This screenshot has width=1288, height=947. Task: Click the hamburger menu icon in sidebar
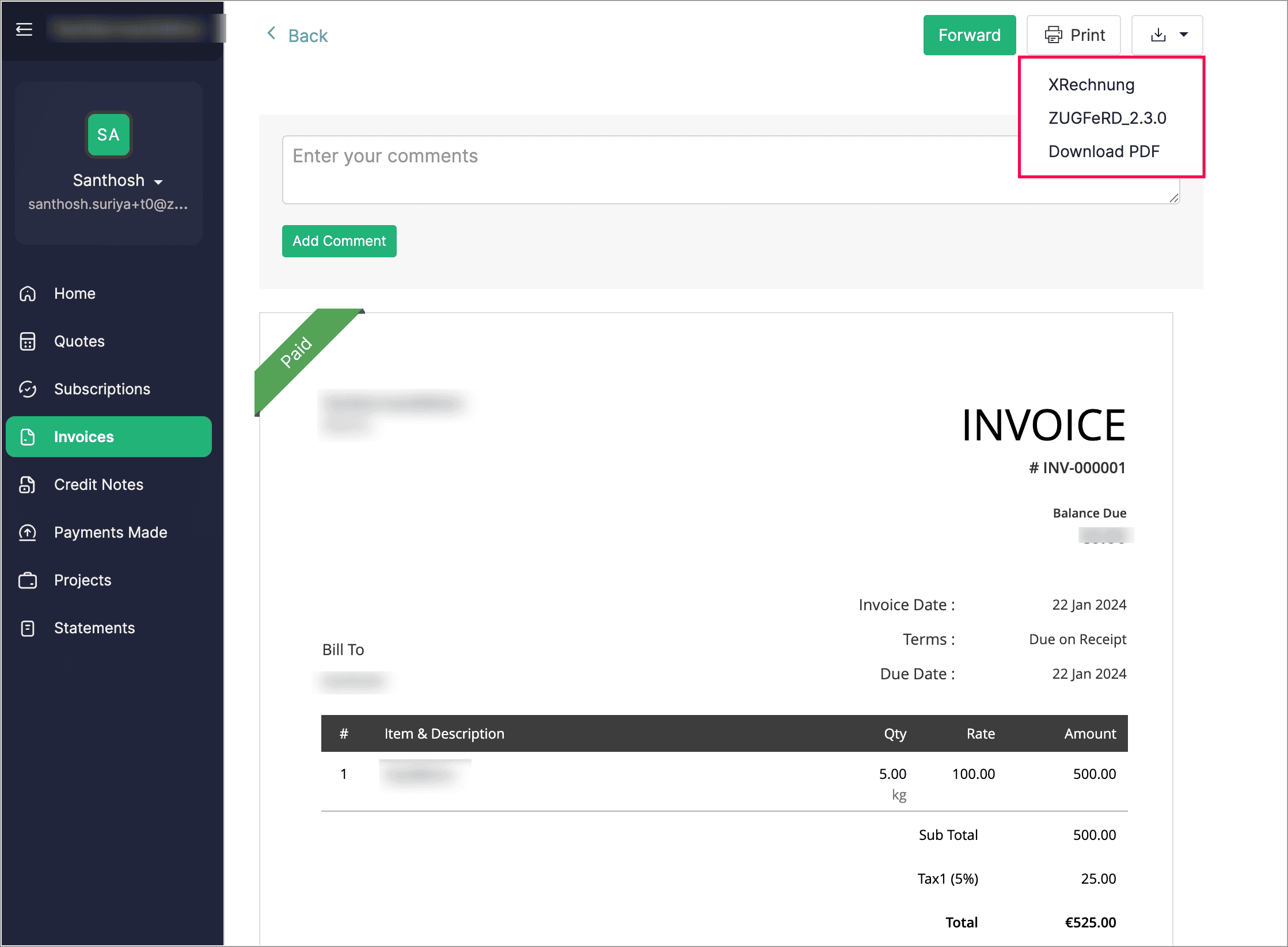coord(24,29)
